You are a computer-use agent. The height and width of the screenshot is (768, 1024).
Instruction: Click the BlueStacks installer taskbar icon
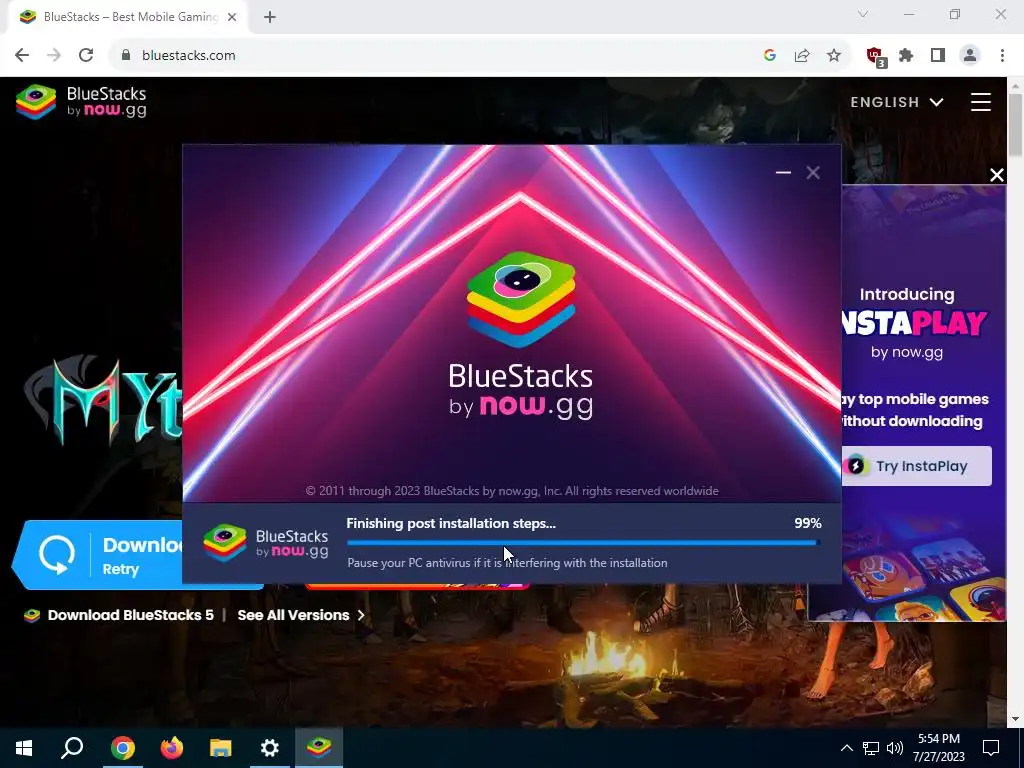[319, 748]
